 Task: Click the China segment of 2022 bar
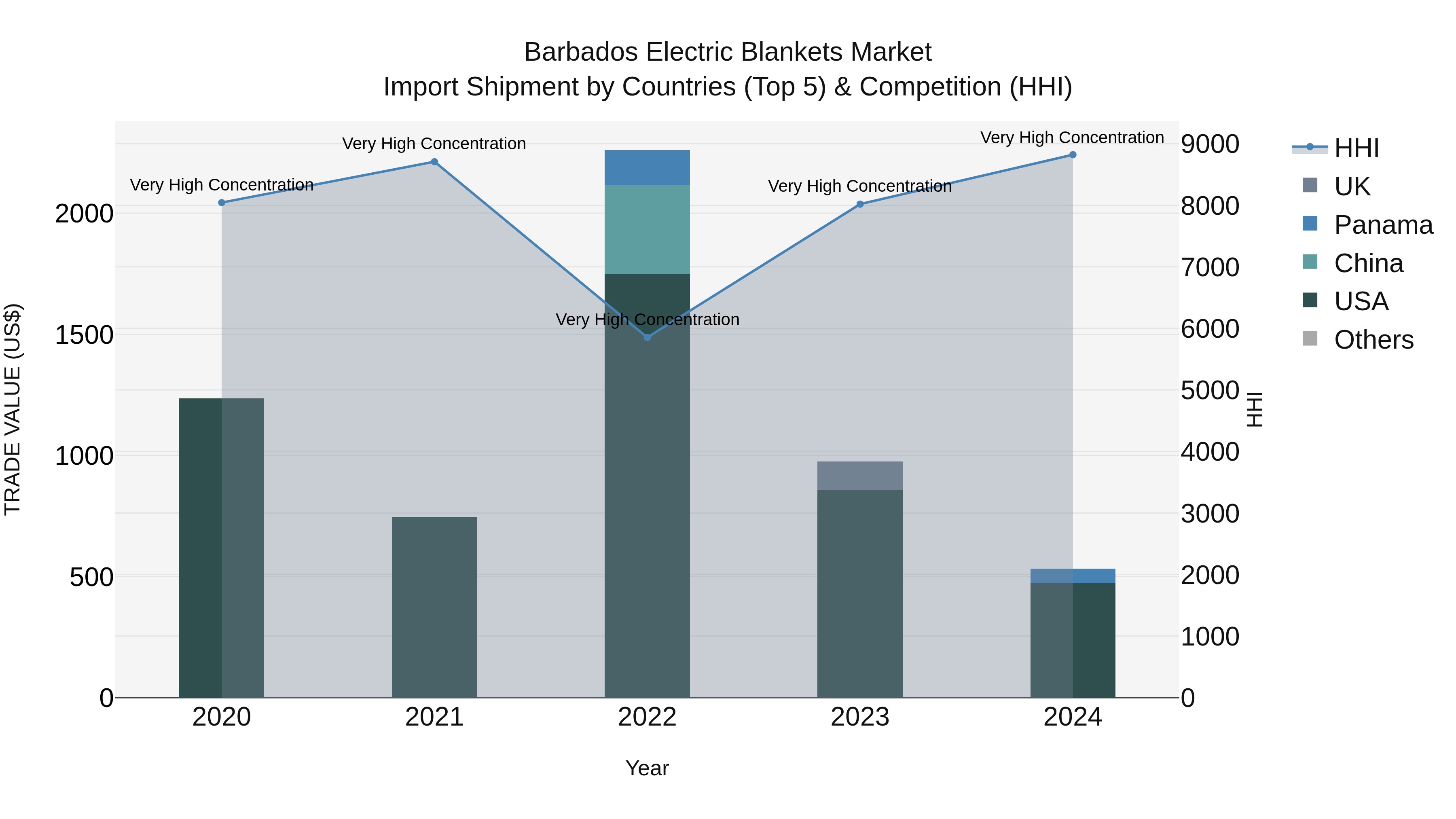[x=647, y=230]
